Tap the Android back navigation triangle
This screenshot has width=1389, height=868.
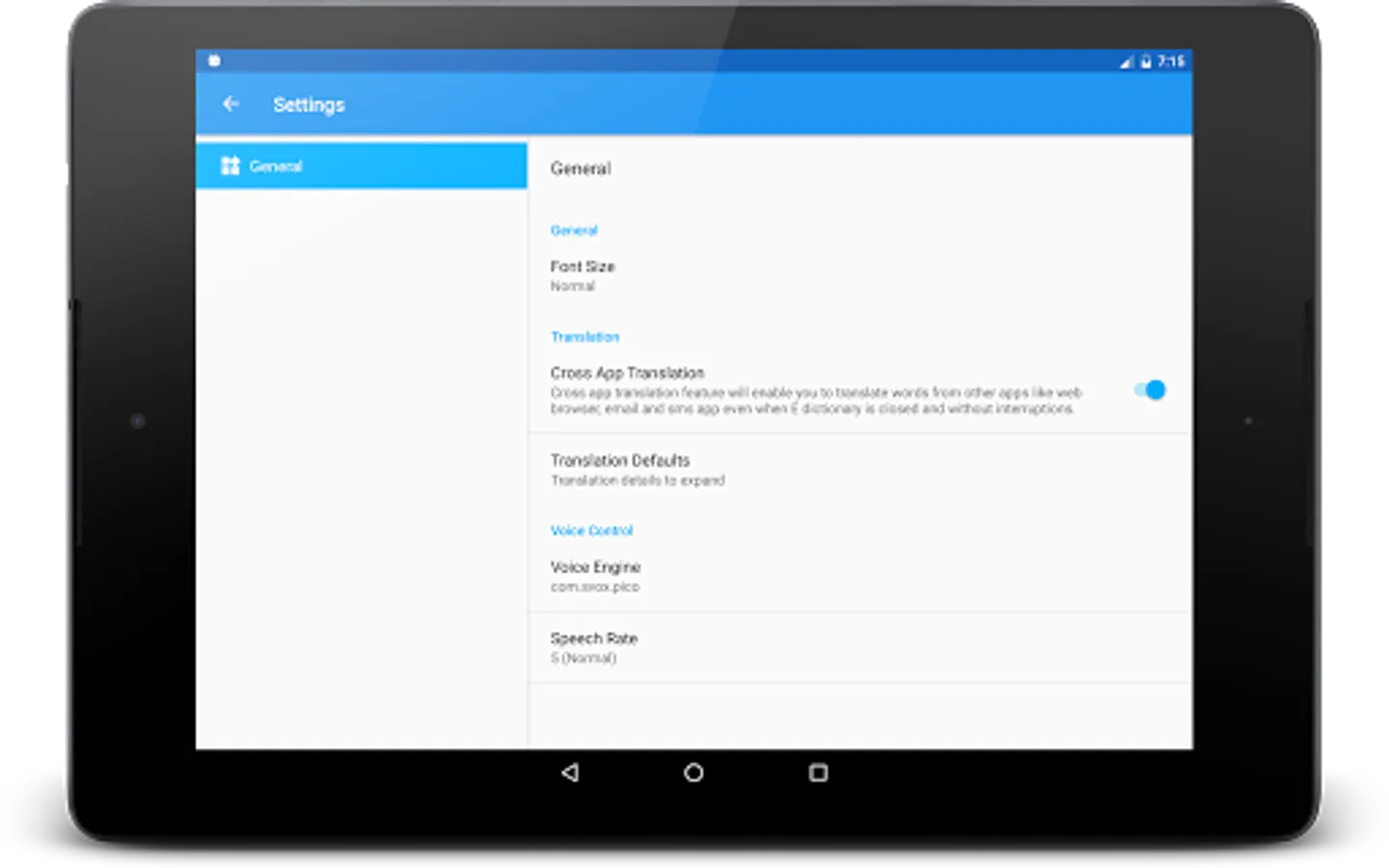point(570,773)
